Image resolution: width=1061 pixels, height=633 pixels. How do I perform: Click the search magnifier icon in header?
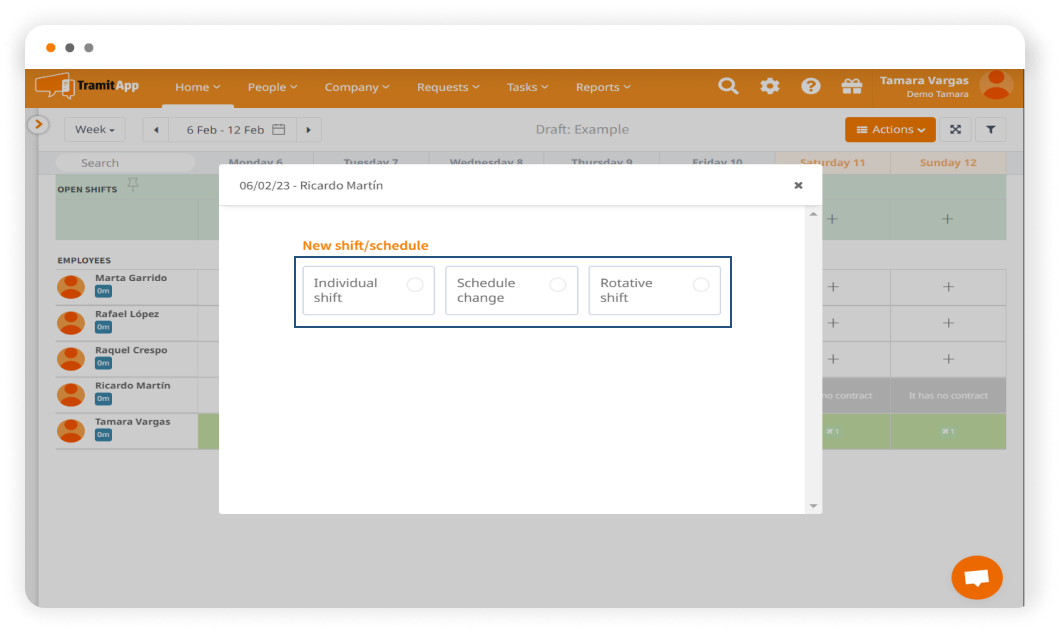tap(728, 86)
